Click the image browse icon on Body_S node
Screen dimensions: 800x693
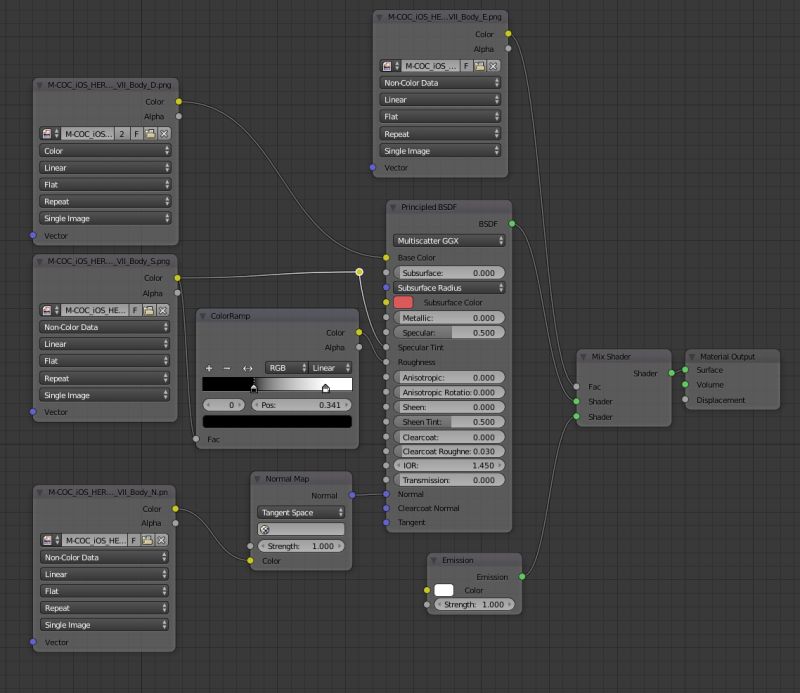pos(47,310)
